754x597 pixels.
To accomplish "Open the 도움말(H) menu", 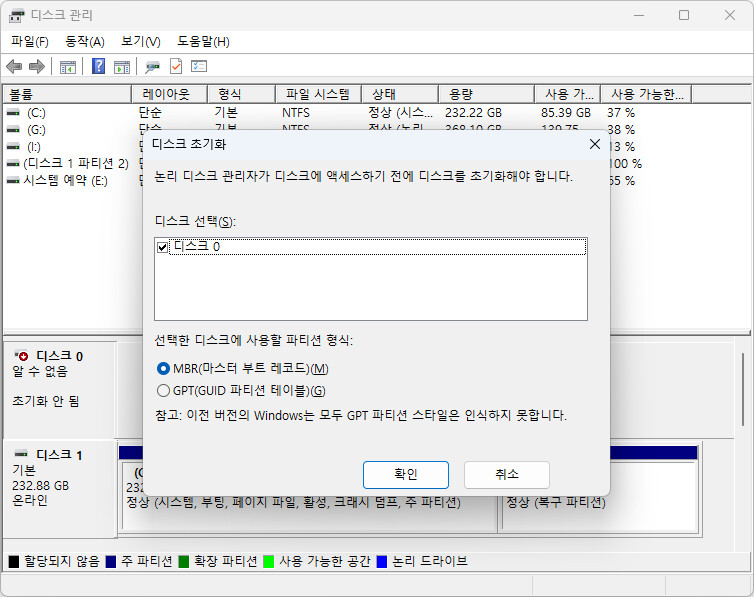I will click(203, 42).
